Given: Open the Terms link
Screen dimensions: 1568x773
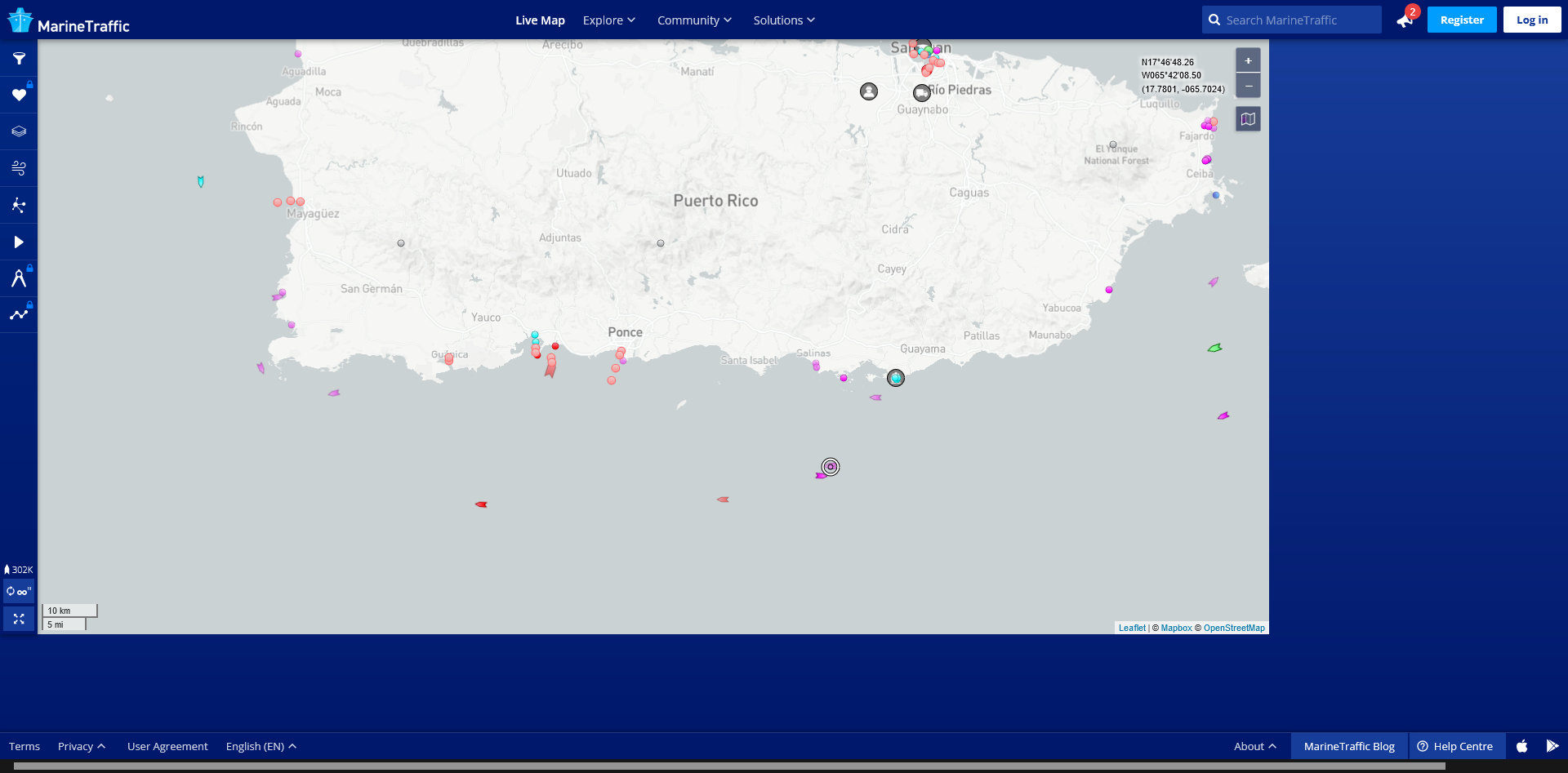Looking at the screenshot, I should [24, 746].
